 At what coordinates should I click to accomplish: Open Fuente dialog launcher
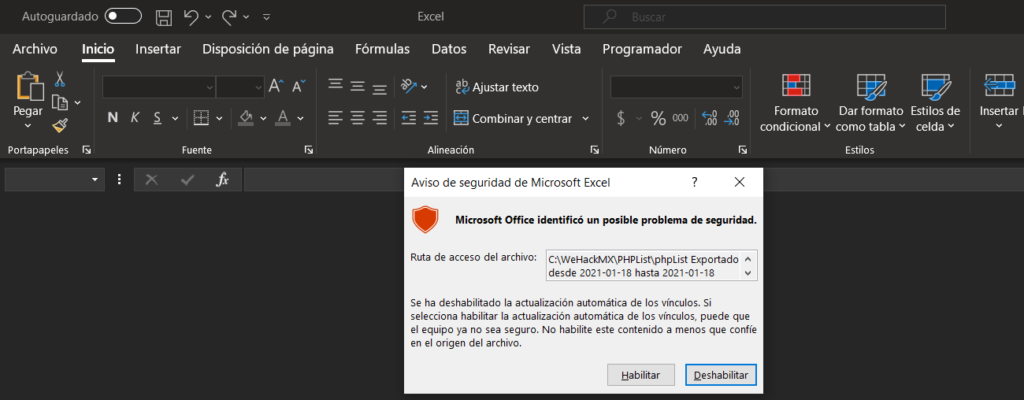tap(308, 150)
